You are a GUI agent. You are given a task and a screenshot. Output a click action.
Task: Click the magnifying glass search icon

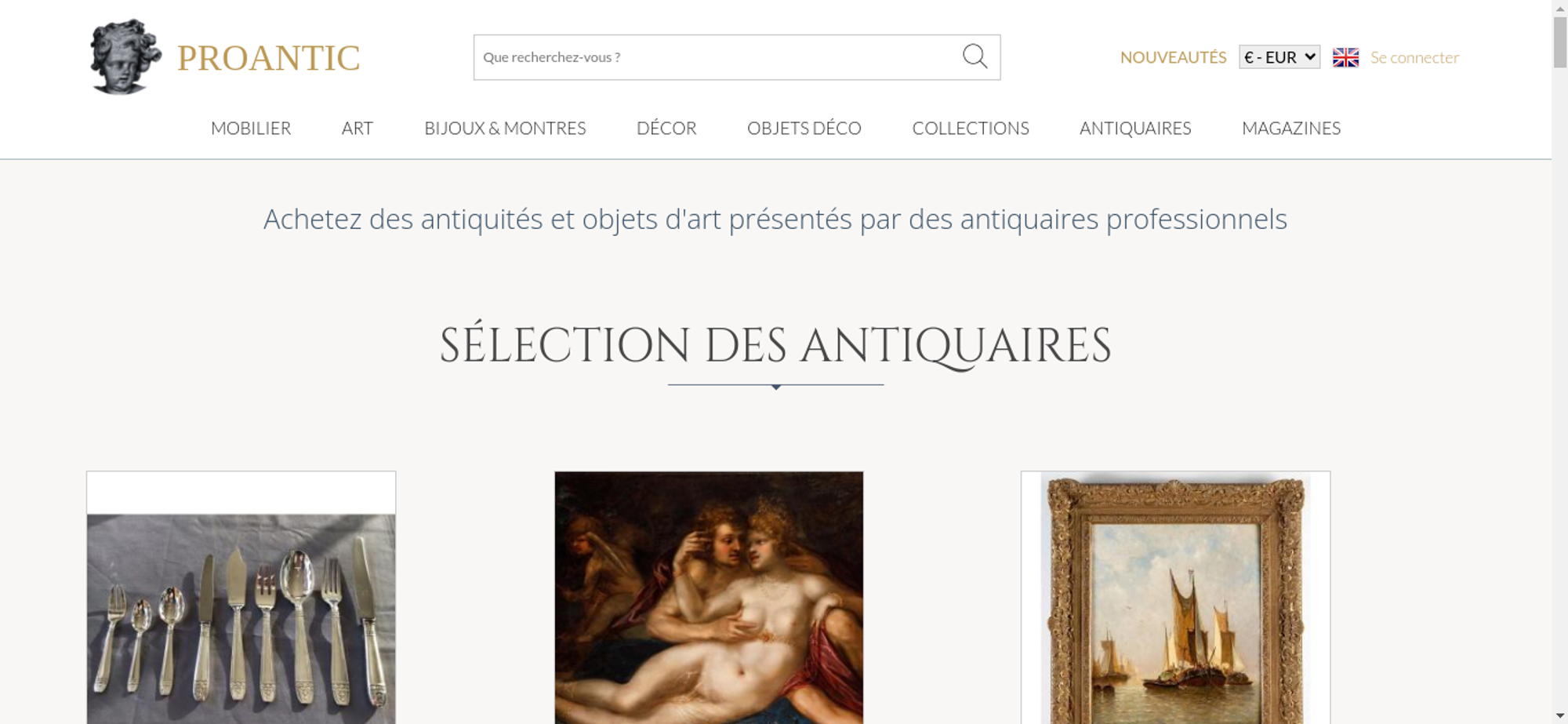[x=975, y=56]
